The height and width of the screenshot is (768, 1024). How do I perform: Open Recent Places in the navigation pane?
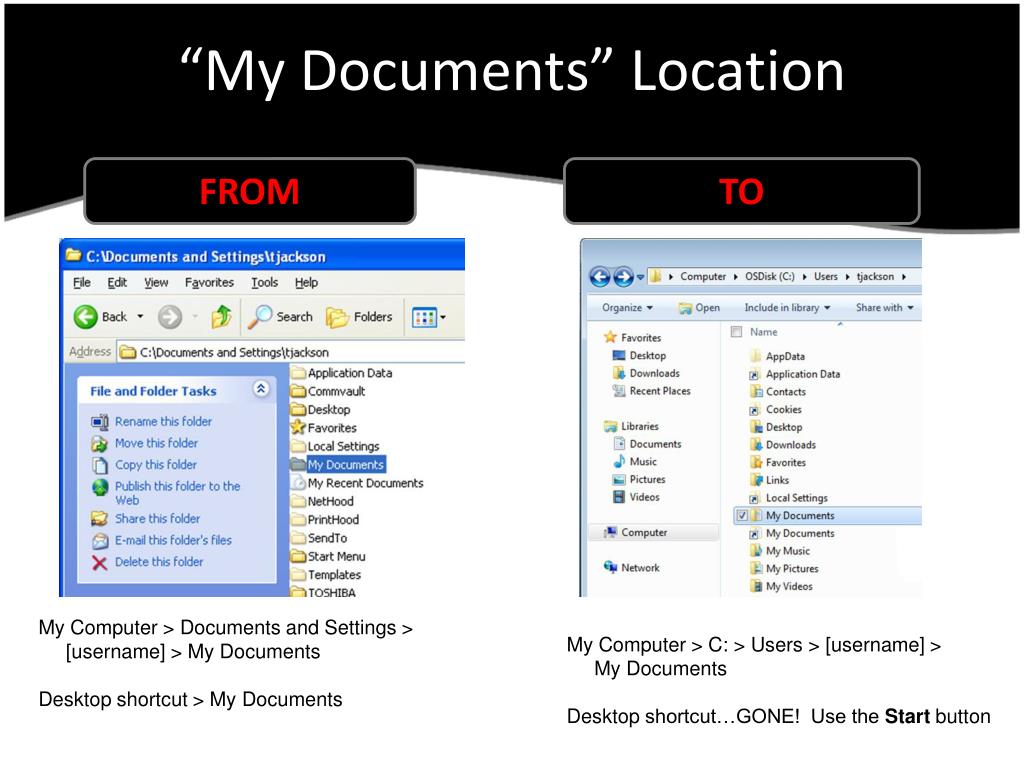(x=652, y=391)
